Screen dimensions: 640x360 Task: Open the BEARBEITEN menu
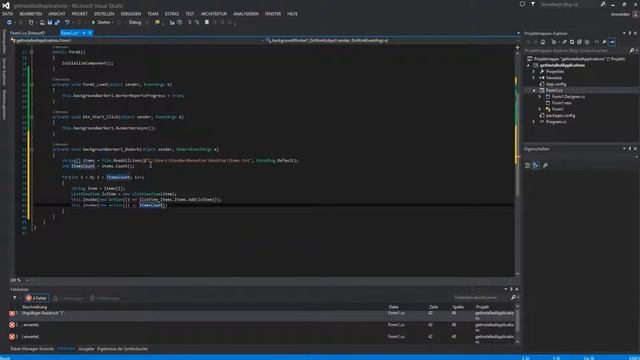pyautogui.click(x=31, y=14)
